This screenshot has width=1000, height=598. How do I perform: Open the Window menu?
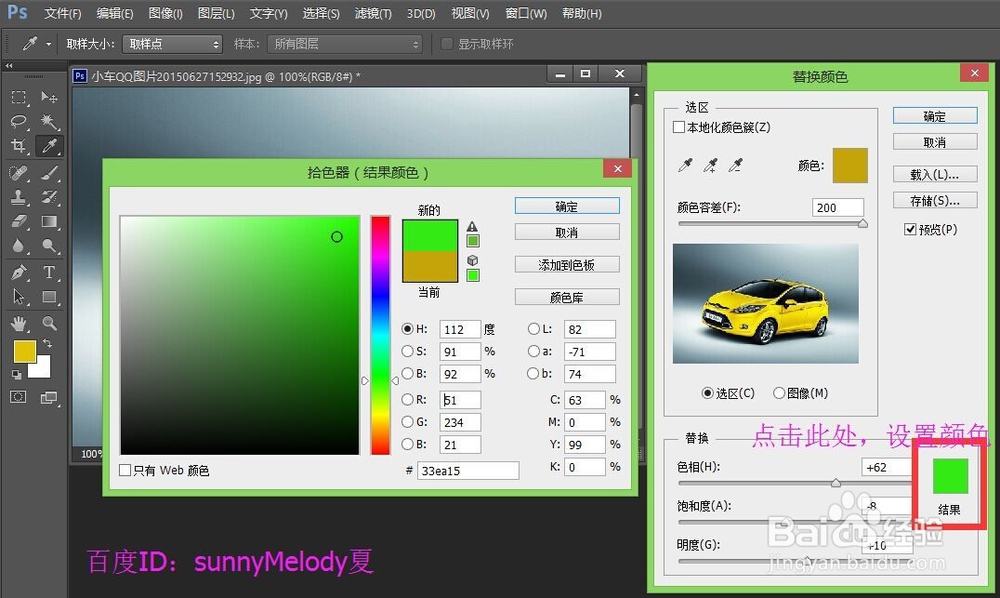coord(526,13)
